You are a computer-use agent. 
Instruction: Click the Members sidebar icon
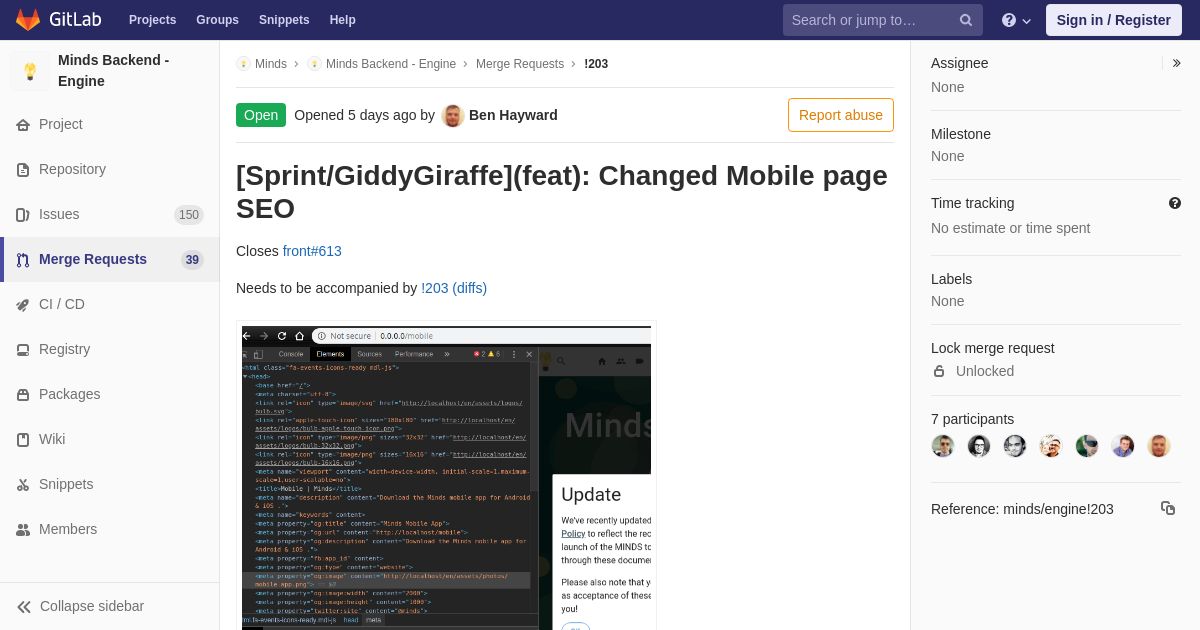(23, 530)
